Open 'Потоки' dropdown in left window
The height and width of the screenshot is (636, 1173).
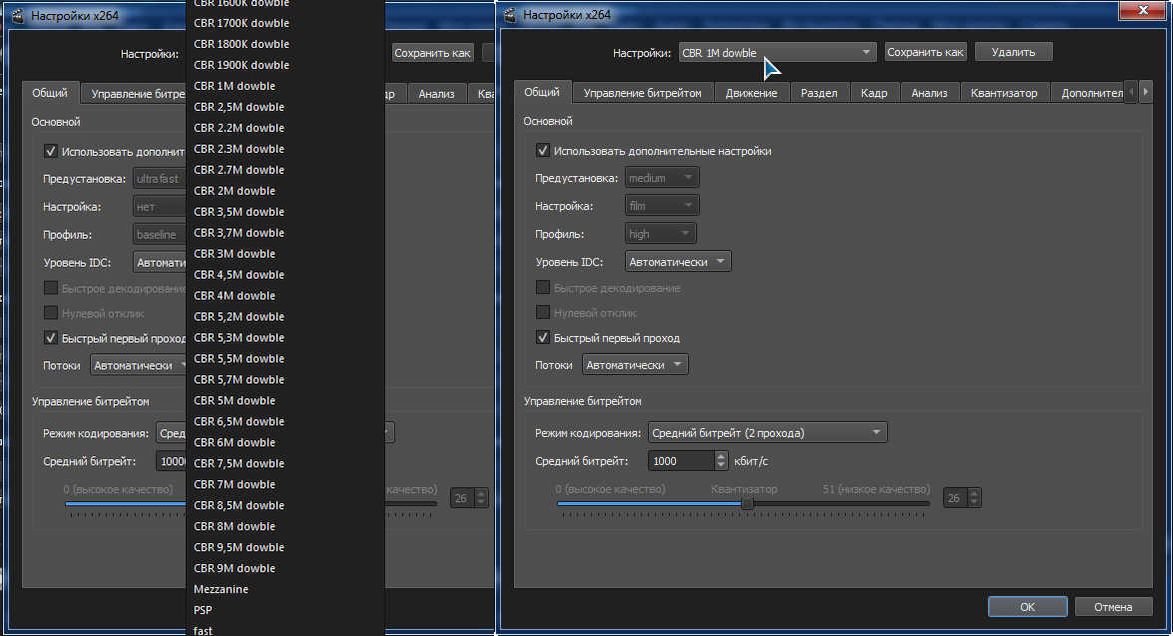click(x=138, y=366)
